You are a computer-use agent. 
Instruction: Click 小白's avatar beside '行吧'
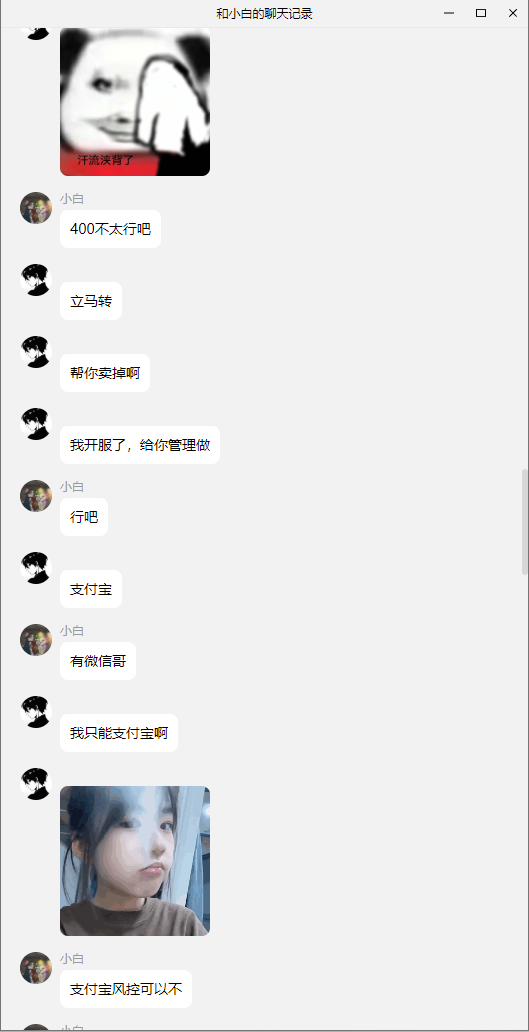pyautogui.click(x=36, y=496)
